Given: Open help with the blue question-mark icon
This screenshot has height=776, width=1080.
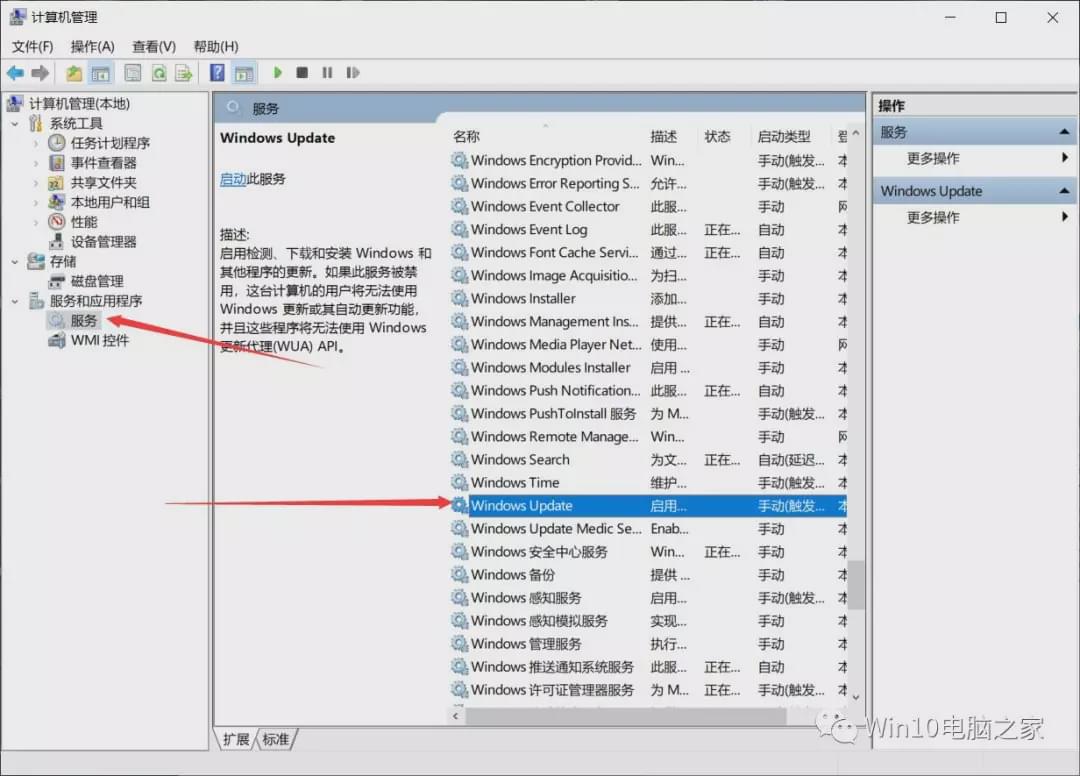Looking at the screenshot, I should point(217,73).
